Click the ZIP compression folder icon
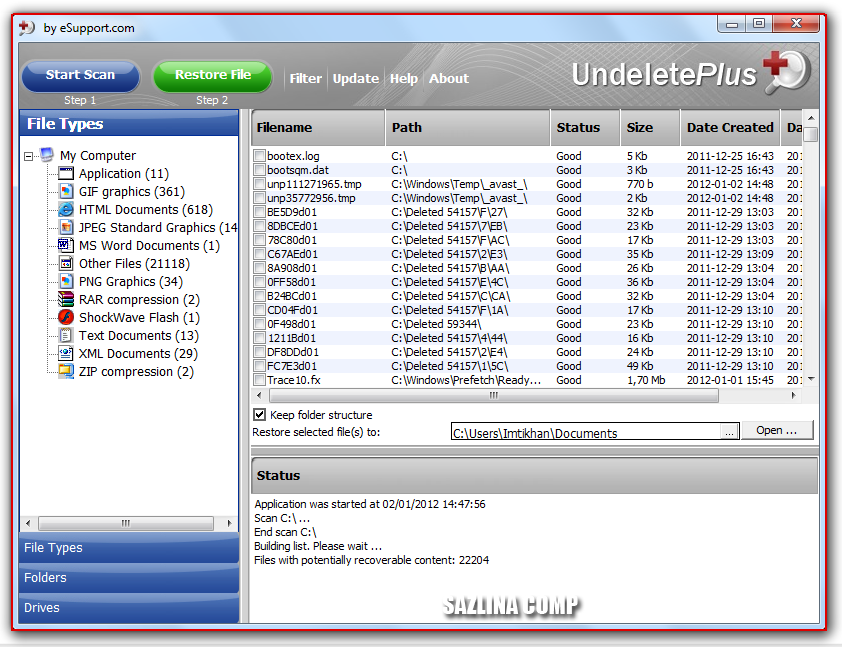Screen dimensions: 842x647 coord(66,371)
